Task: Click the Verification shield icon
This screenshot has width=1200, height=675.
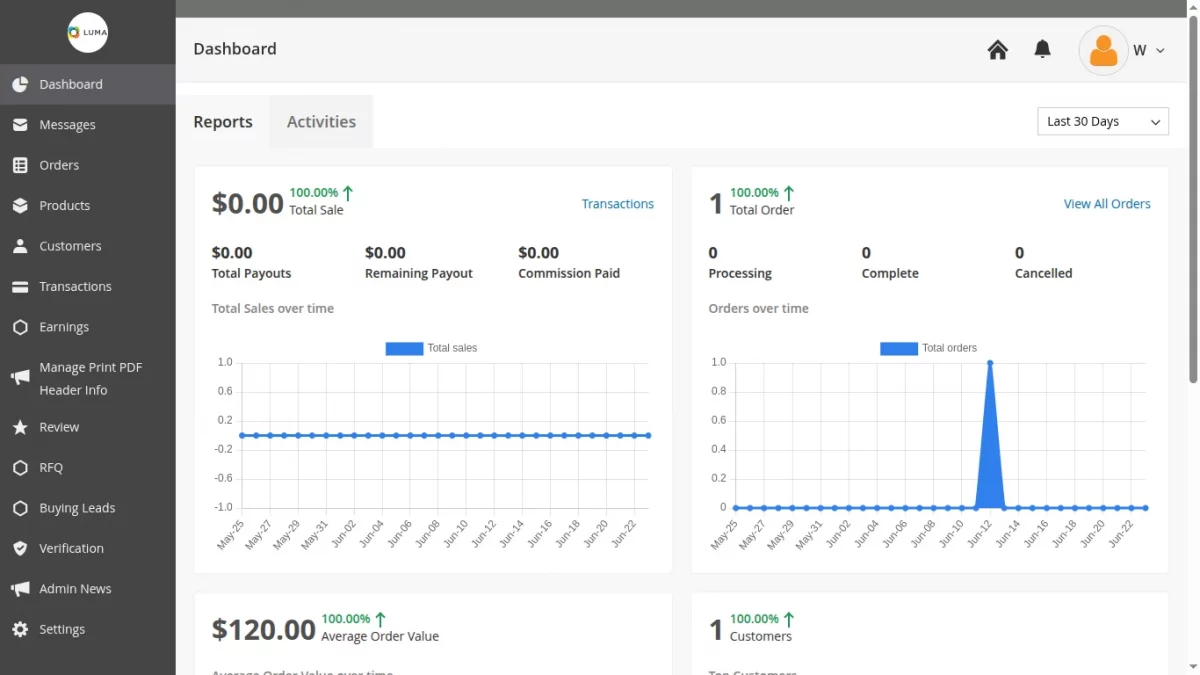Action: point(20,548)
